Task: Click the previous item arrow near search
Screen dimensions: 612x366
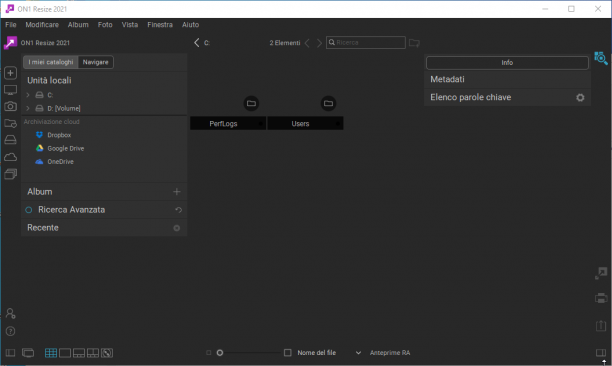Action: click(x=307, y=43)
